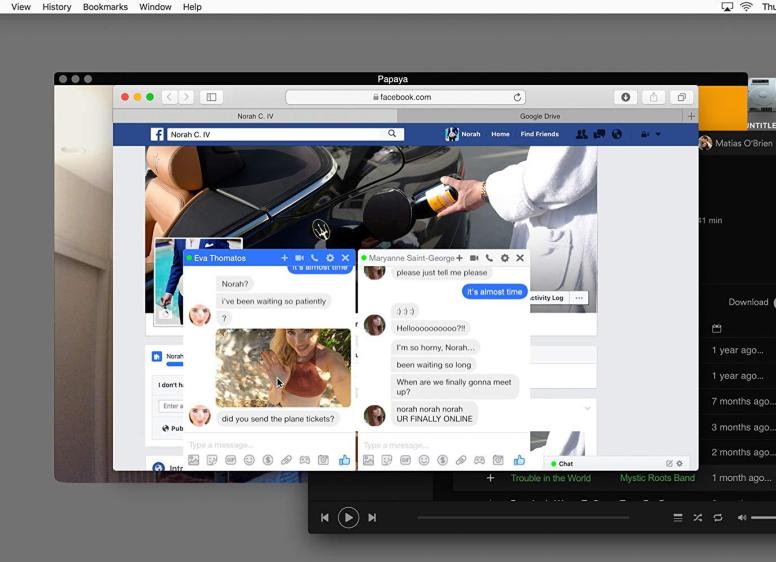The height and width of the screenshot is (562, 776).
Task: Open a new Safari tab
Action: (691, 116)
